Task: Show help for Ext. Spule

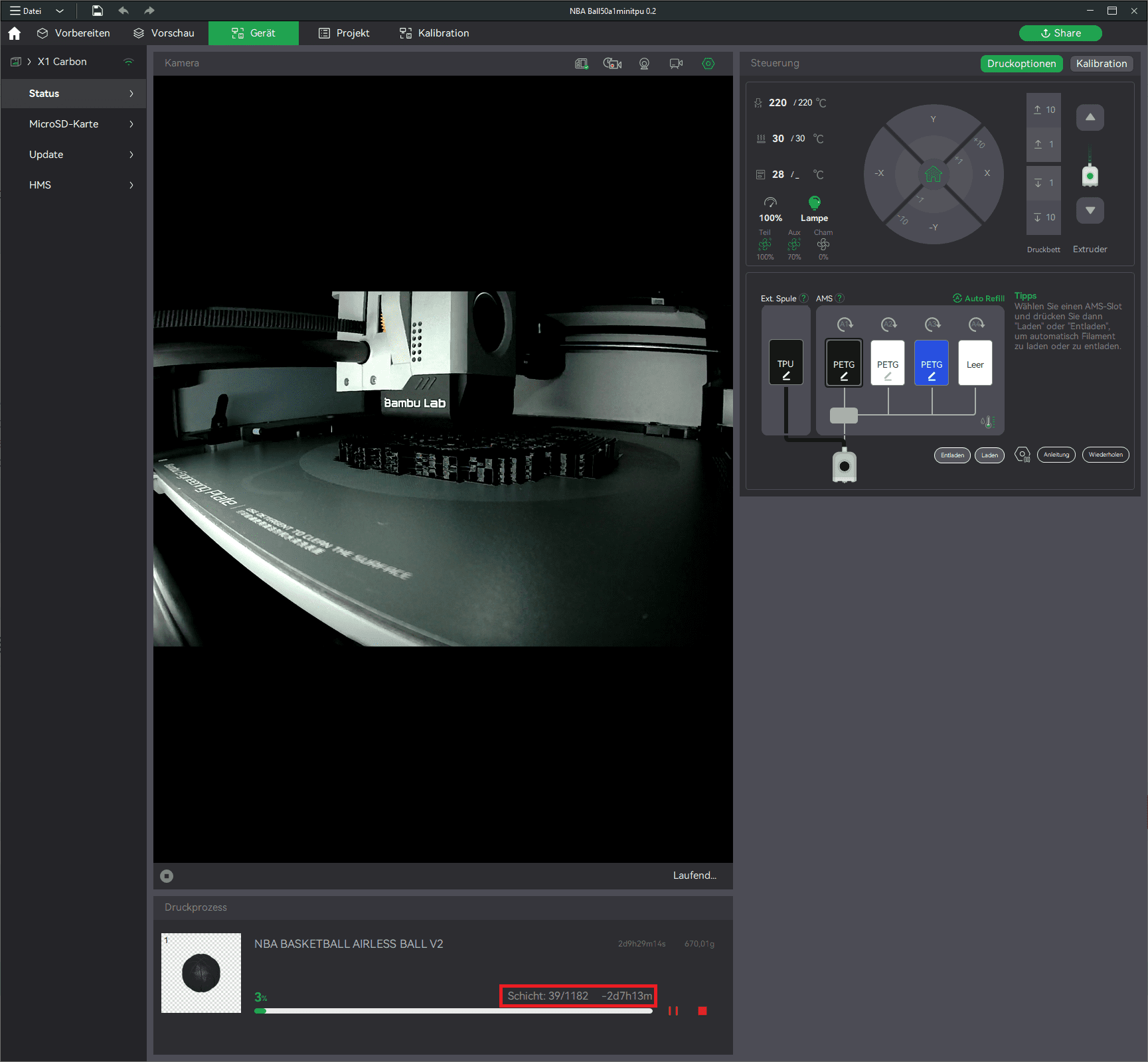Action: coord(803,298)
